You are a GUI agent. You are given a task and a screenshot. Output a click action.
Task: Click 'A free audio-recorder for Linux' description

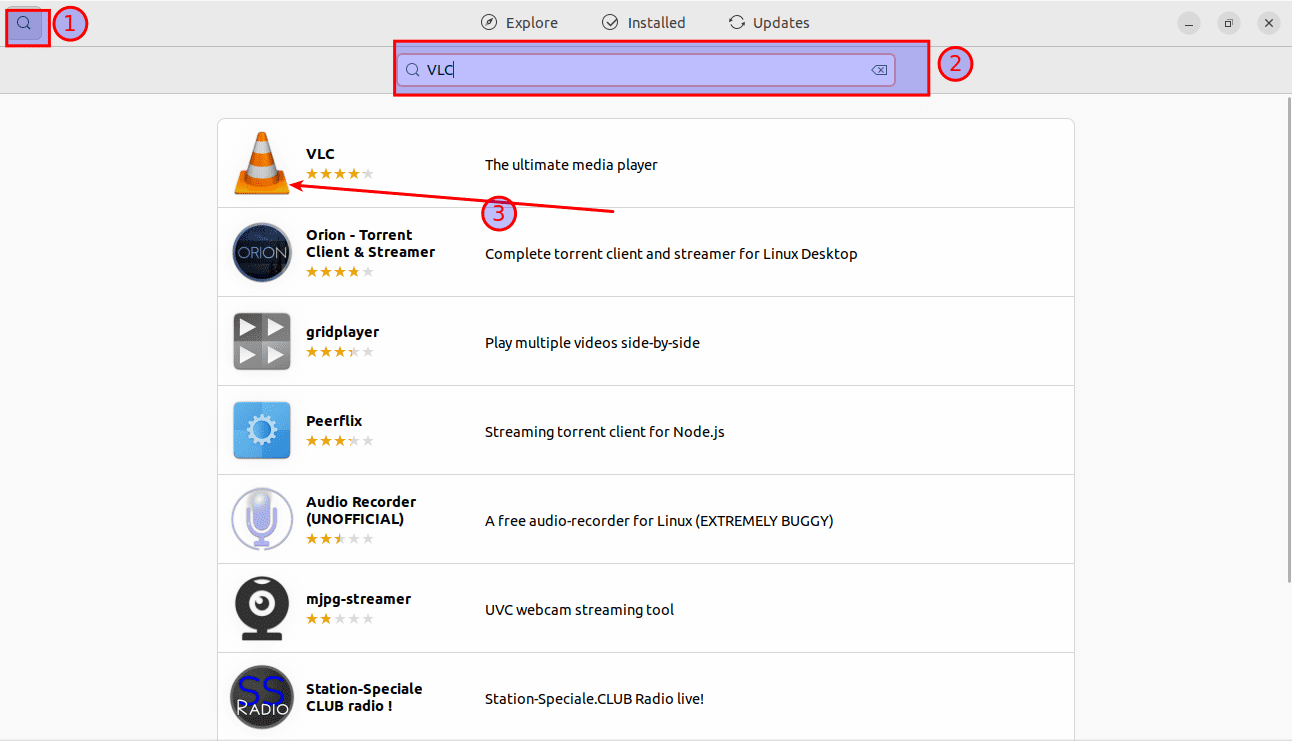coord(659,521)
